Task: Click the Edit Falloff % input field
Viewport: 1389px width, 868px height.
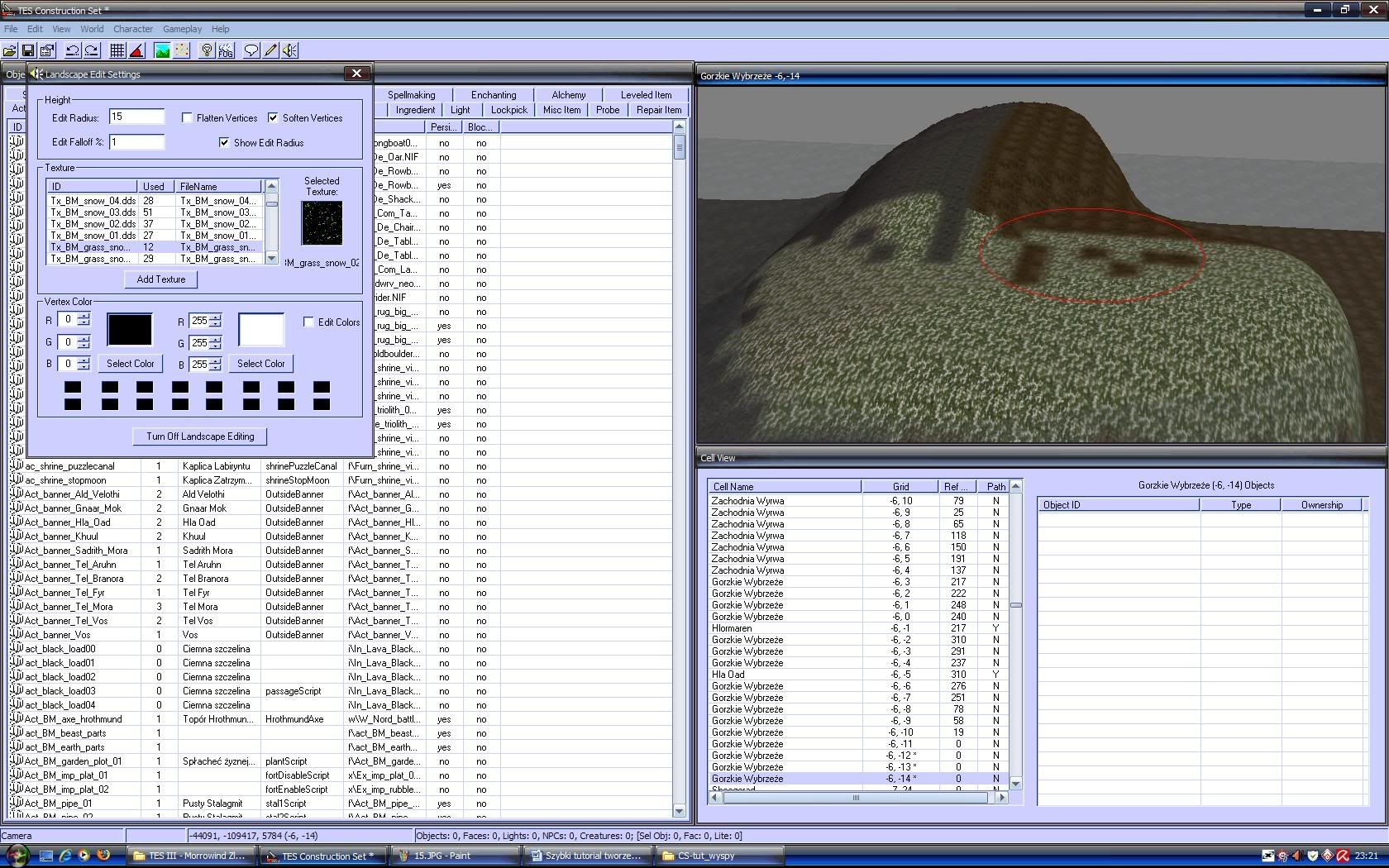Action: [x=136, y=142]
